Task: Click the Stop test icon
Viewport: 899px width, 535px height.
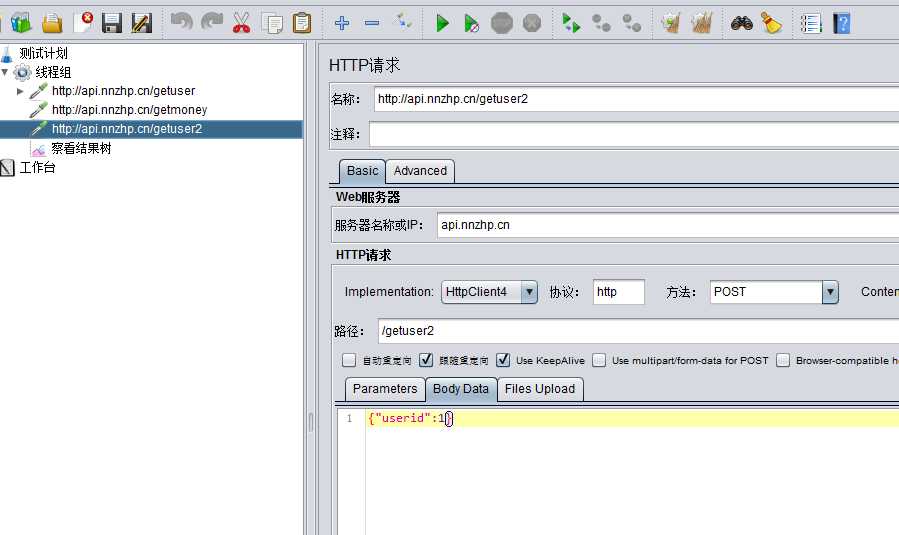Action: click(502, 23)
